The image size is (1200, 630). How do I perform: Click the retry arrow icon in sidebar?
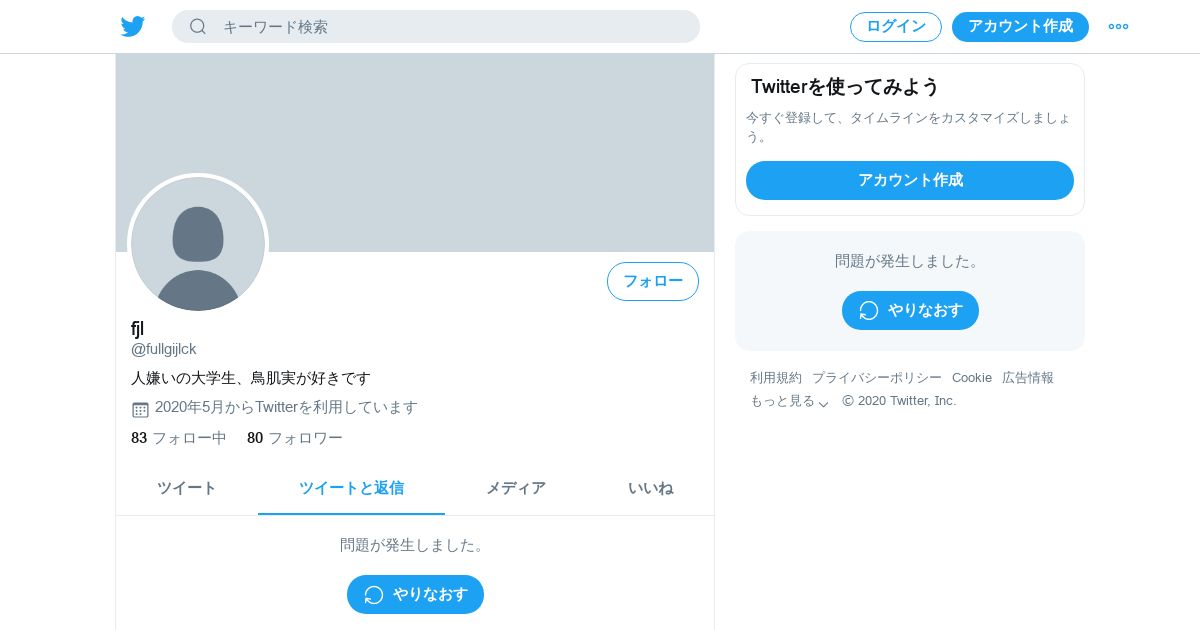869,311
